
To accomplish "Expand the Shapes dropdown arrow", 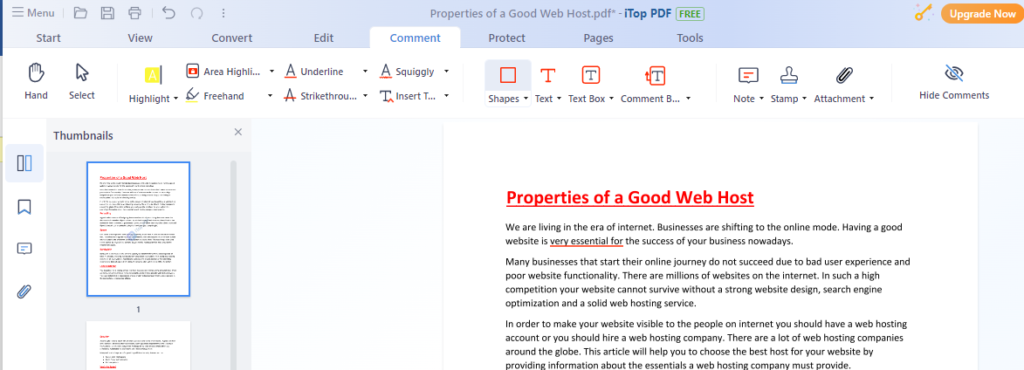I will coord(526,99).
